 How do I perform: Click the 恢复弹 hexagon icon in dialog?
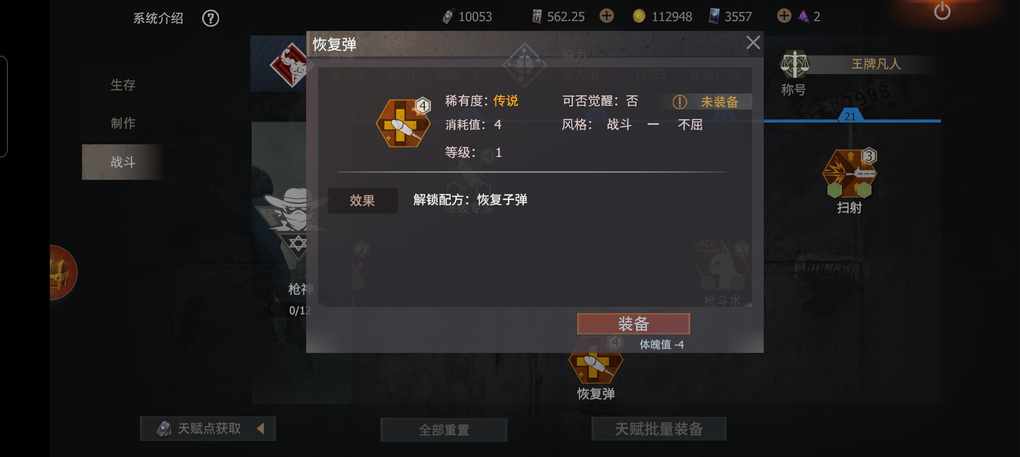click(403, 124)
